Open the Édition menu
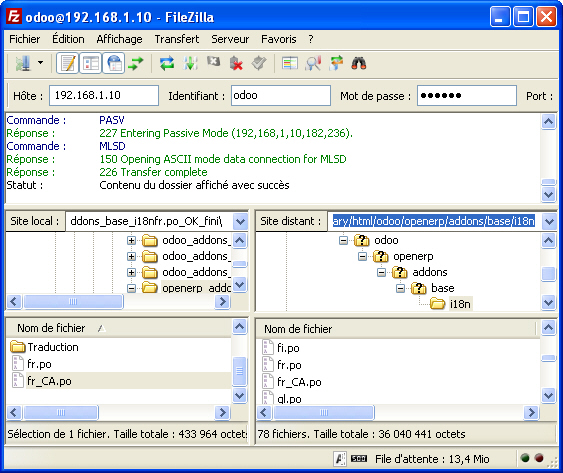Screen dimensions: 563x473 68,39
